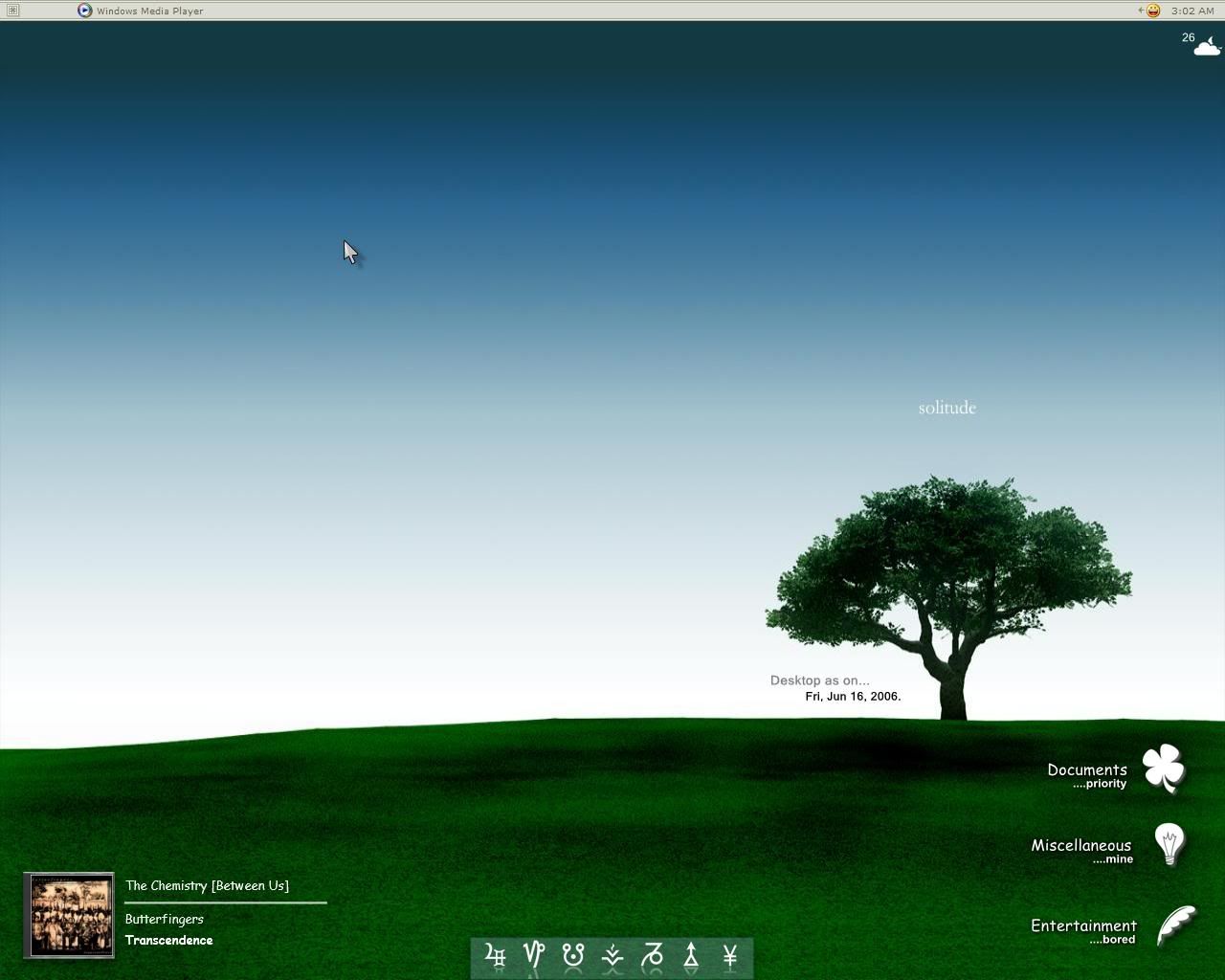Viewport: 1225px width, 980px height.
Task: Click the Transcendence album cover thumbnail
Action: (x=69, y=915)
